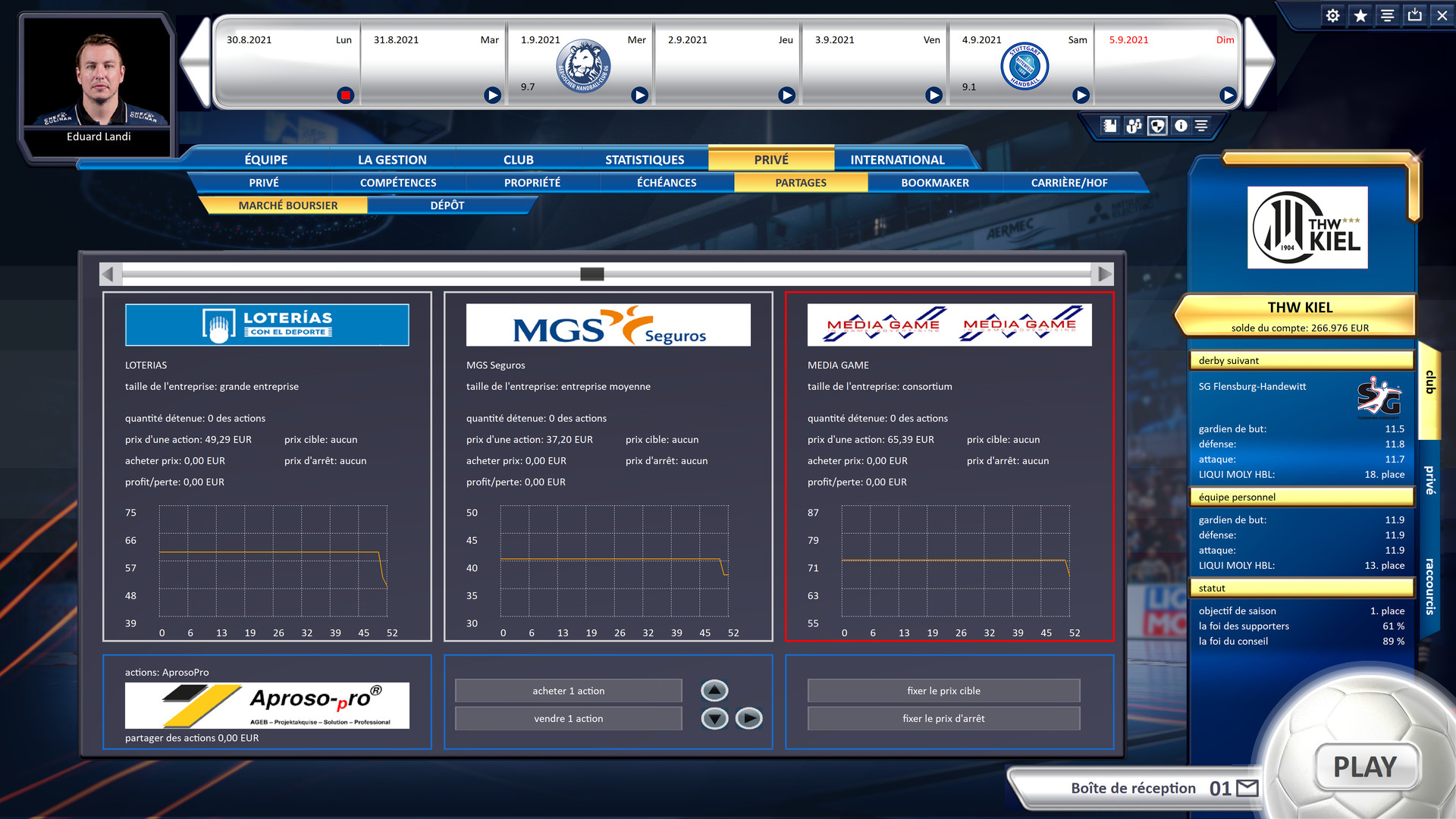The height and width of the screenshot is (819, 1456).
Task: Open the inbox envelope icon
Action: coord(1247,788)
